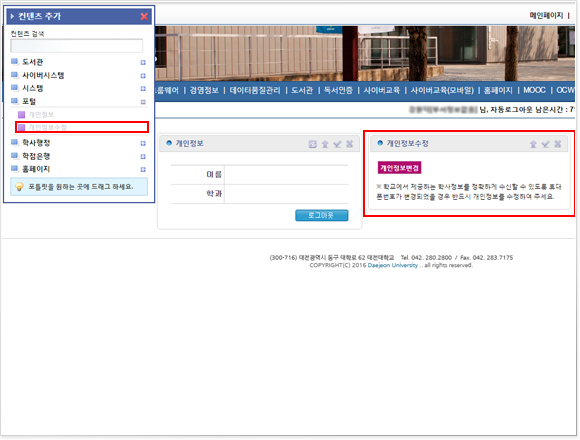Open 도서관 in the navigation bar
This screenshot has width=580, height=440.
(302, 91)
